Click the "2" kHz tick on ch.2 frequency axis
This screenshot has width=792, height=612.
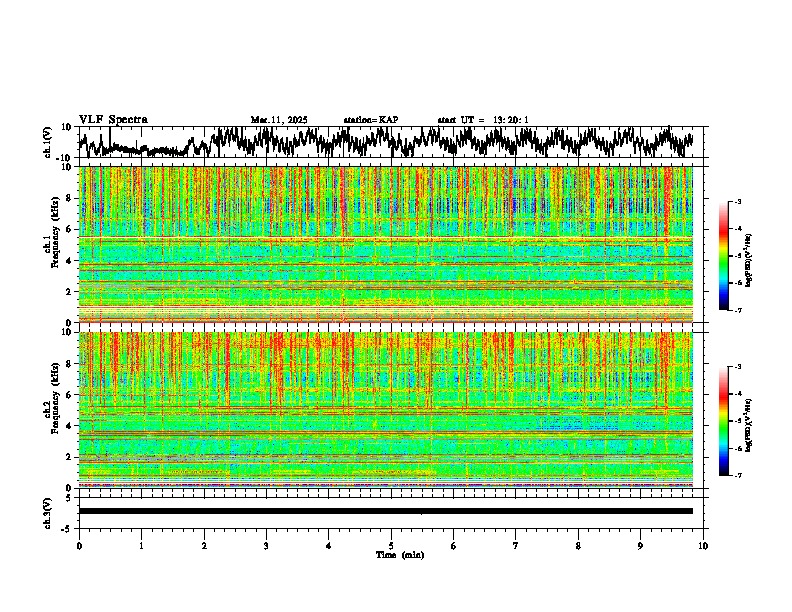coord(70,457)
